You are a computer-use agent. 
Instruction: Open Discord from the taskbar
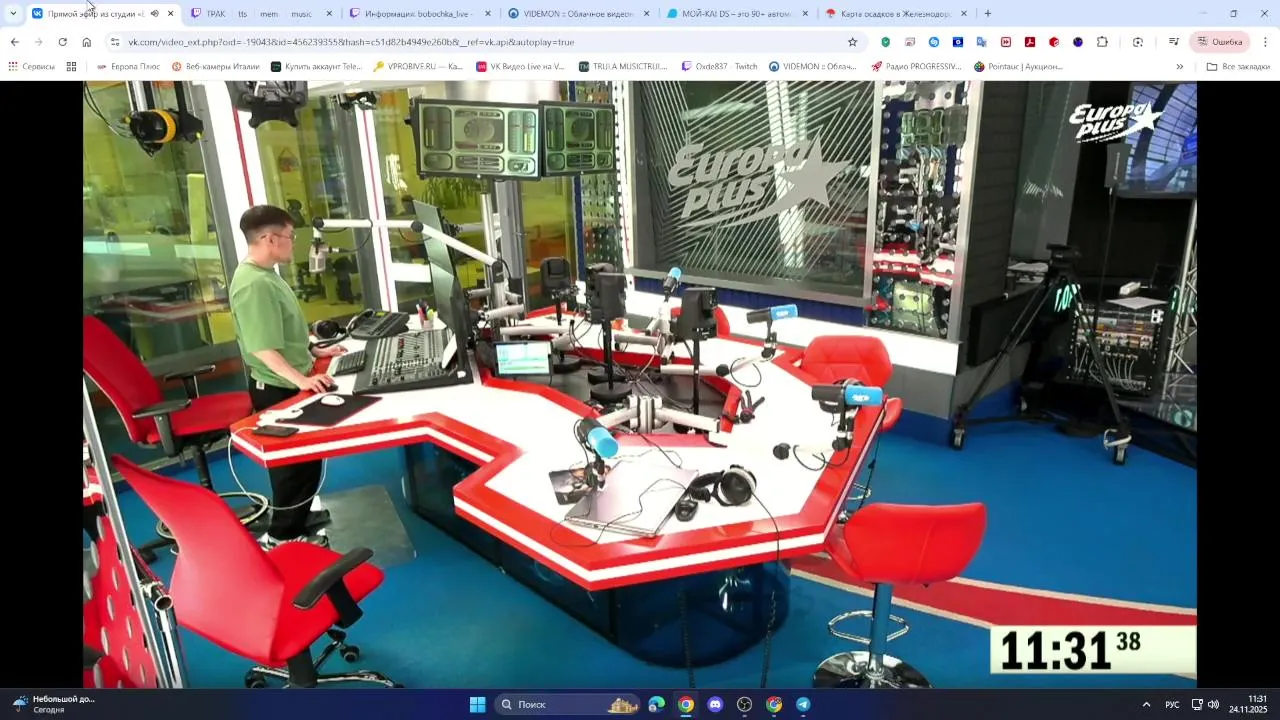click(x=715, y=704)
